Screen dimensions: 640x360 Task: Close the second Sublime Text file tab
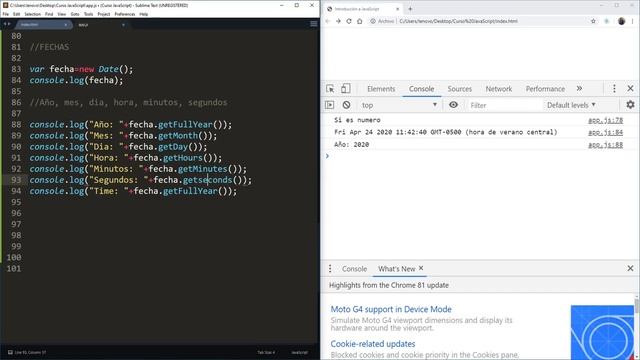point(123,25)
